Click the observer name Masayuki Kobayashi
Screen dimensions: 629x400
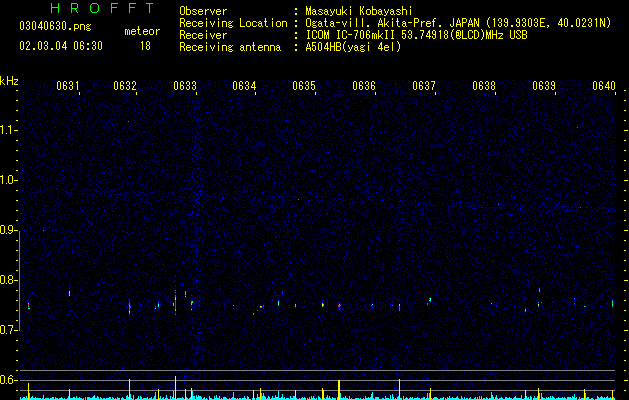359,11
